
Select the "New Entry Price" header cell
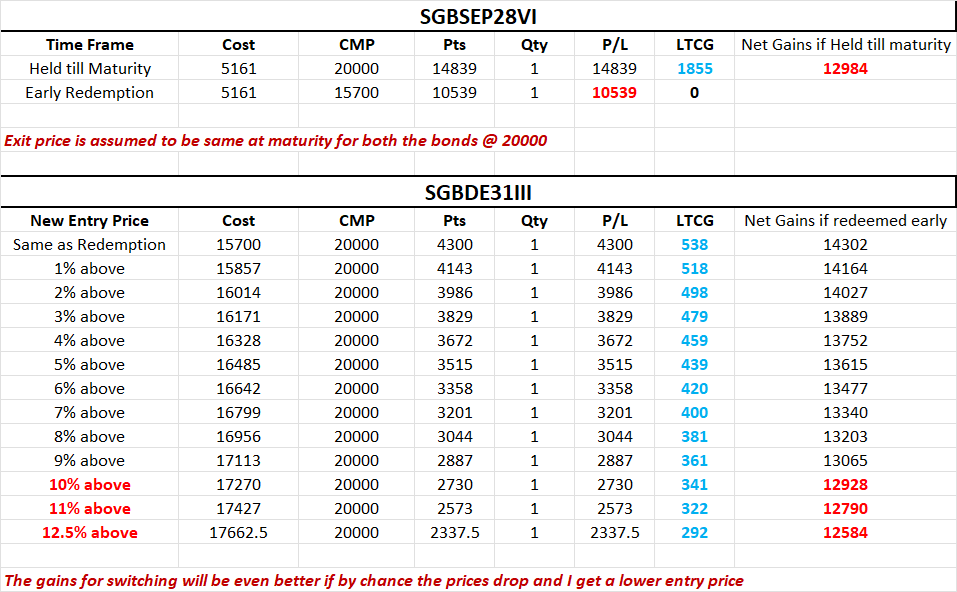coord(90,221)
